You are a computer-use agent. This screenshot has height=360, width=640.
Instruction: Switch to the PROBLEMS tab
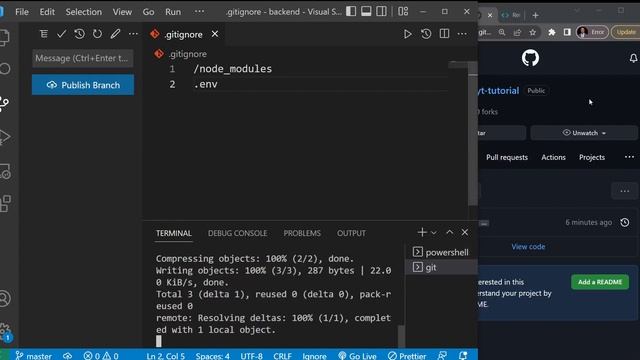tap(302, 233)
